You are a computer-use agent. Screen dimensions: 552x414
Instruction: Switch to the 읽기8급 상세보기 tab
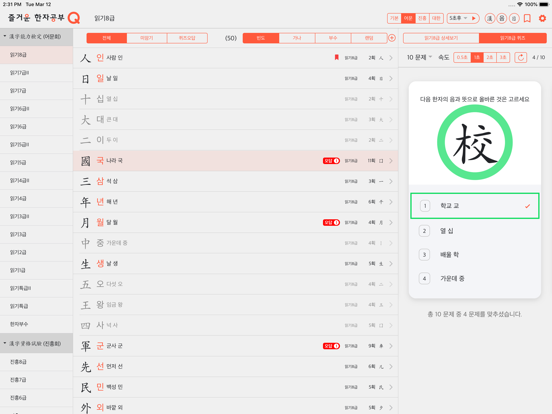(x=441, y=38)
